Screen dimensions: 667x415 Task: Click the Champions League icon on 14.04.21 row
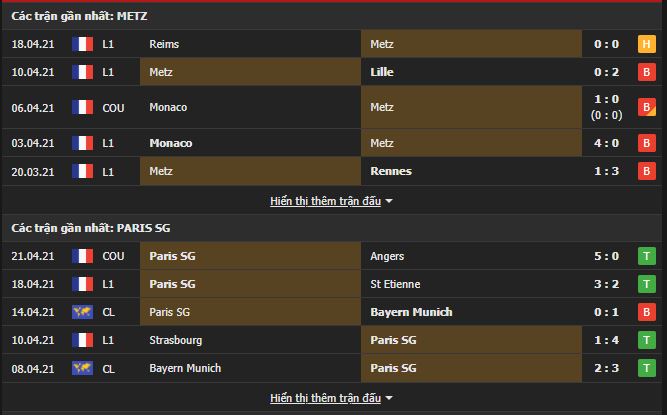coord(82,312)
